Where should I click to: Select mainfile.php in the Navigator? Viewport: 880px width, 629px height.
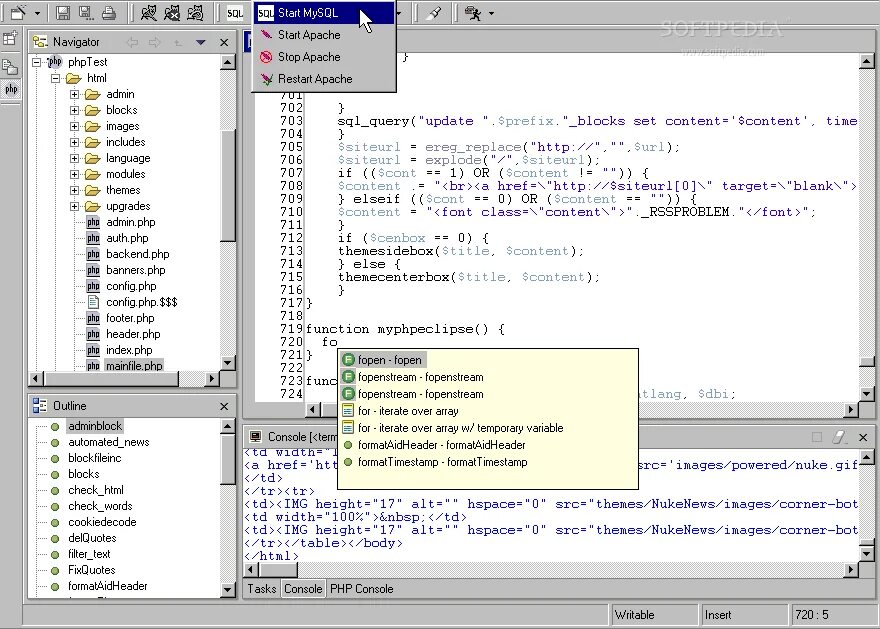click(x=134, y=366)
